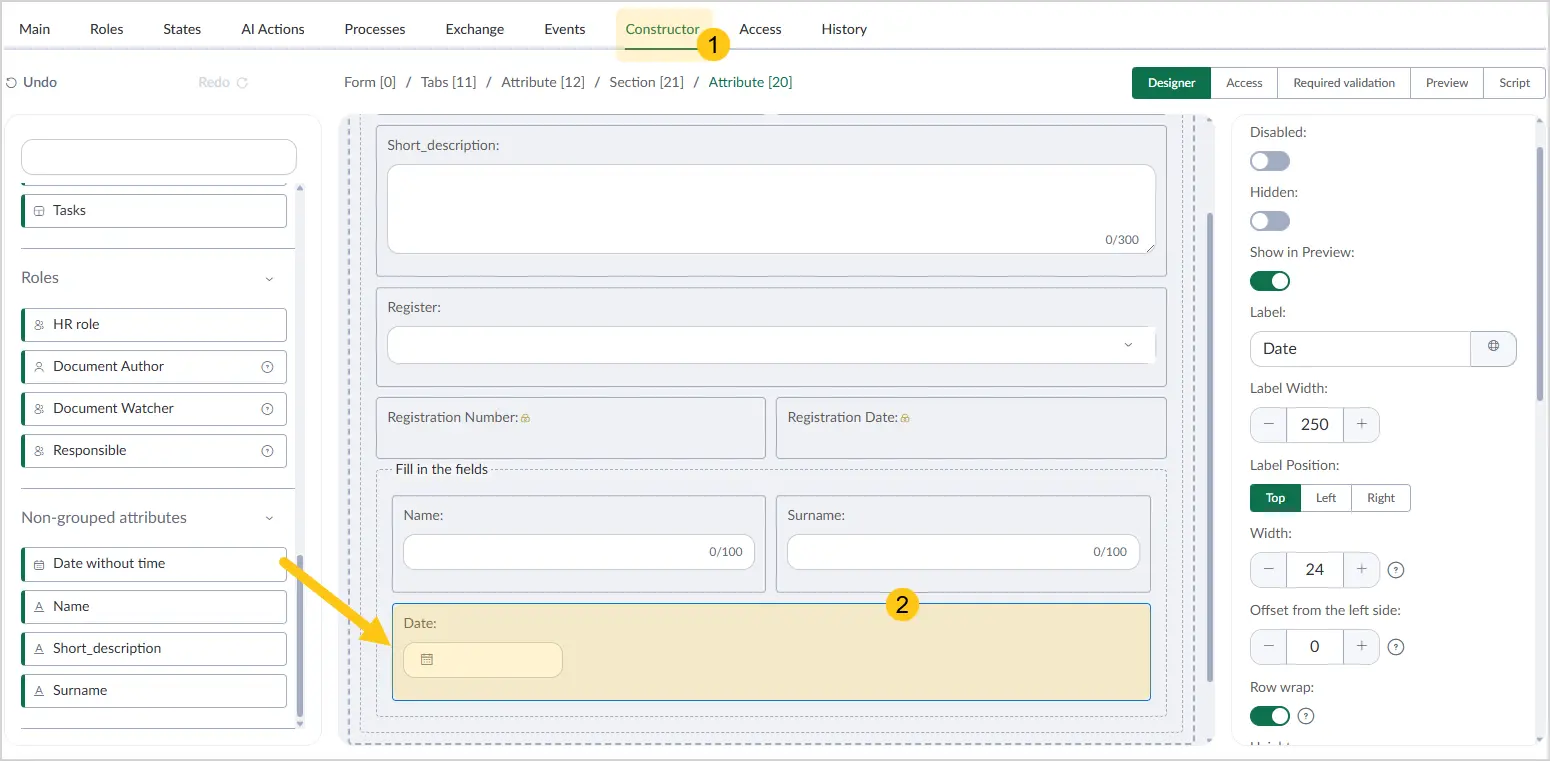
Task: Click the Document Watcher group icon
Action: pos(39,409)
